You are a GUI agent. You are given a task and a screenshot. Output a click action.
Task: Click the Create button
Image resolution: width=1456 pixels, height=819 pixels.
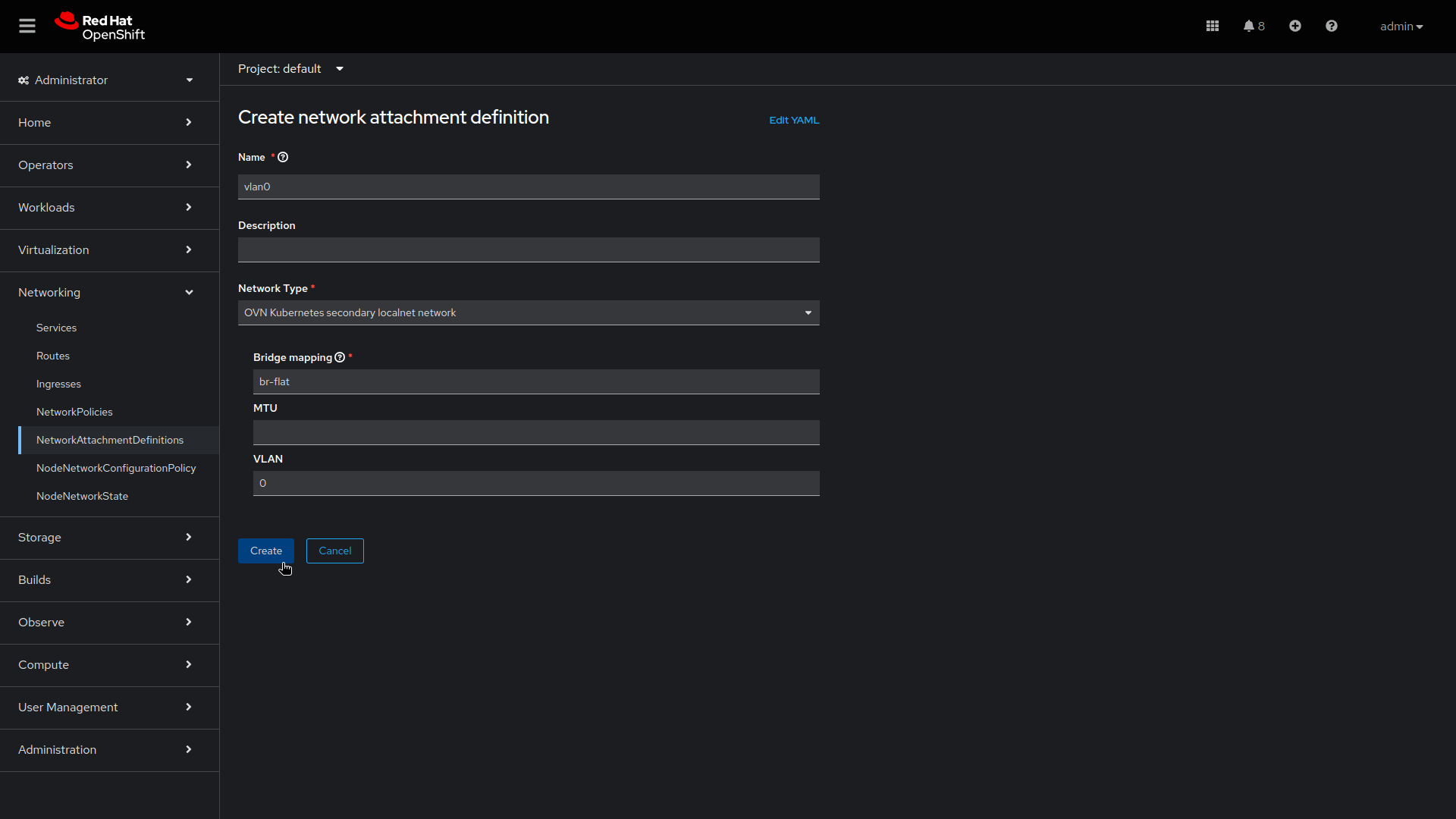pyautogui.click(x=265, y=551)
